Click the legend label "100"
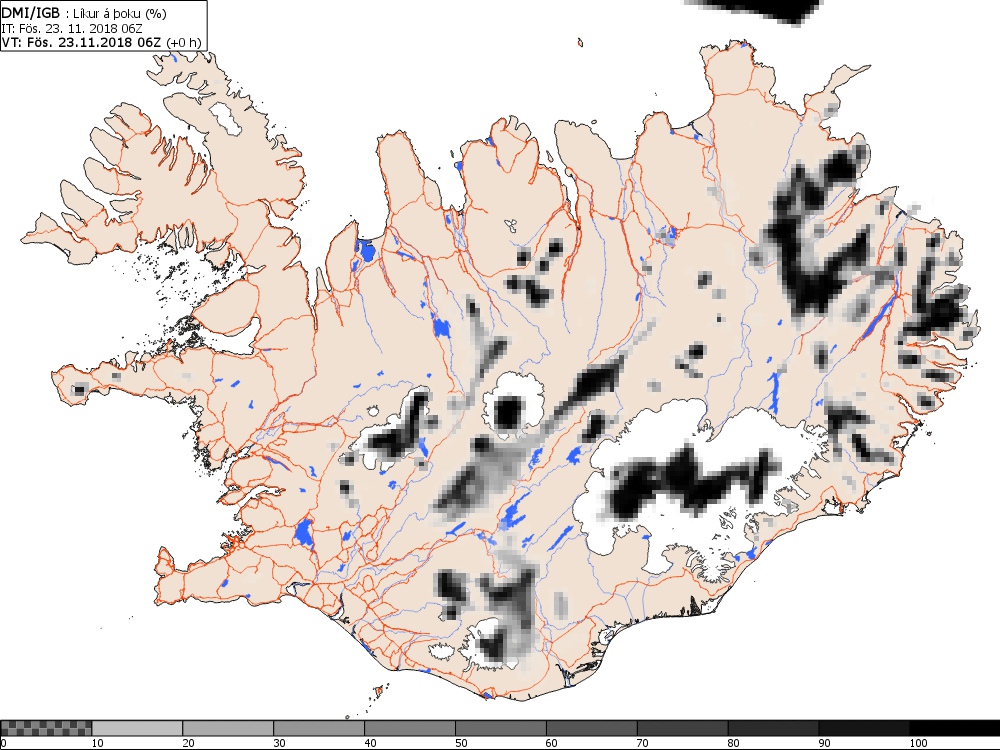 [918, 743]
